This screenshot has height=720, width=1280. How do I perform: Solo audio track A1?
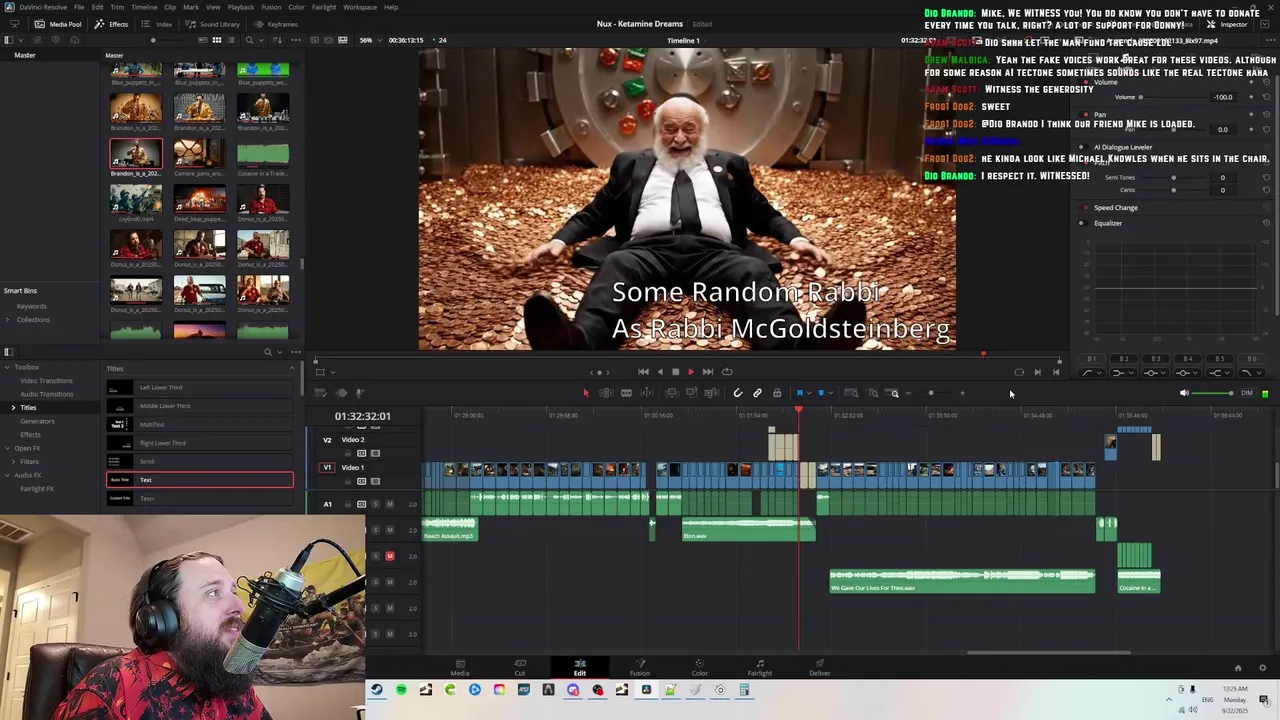click(x=376, y=504)
